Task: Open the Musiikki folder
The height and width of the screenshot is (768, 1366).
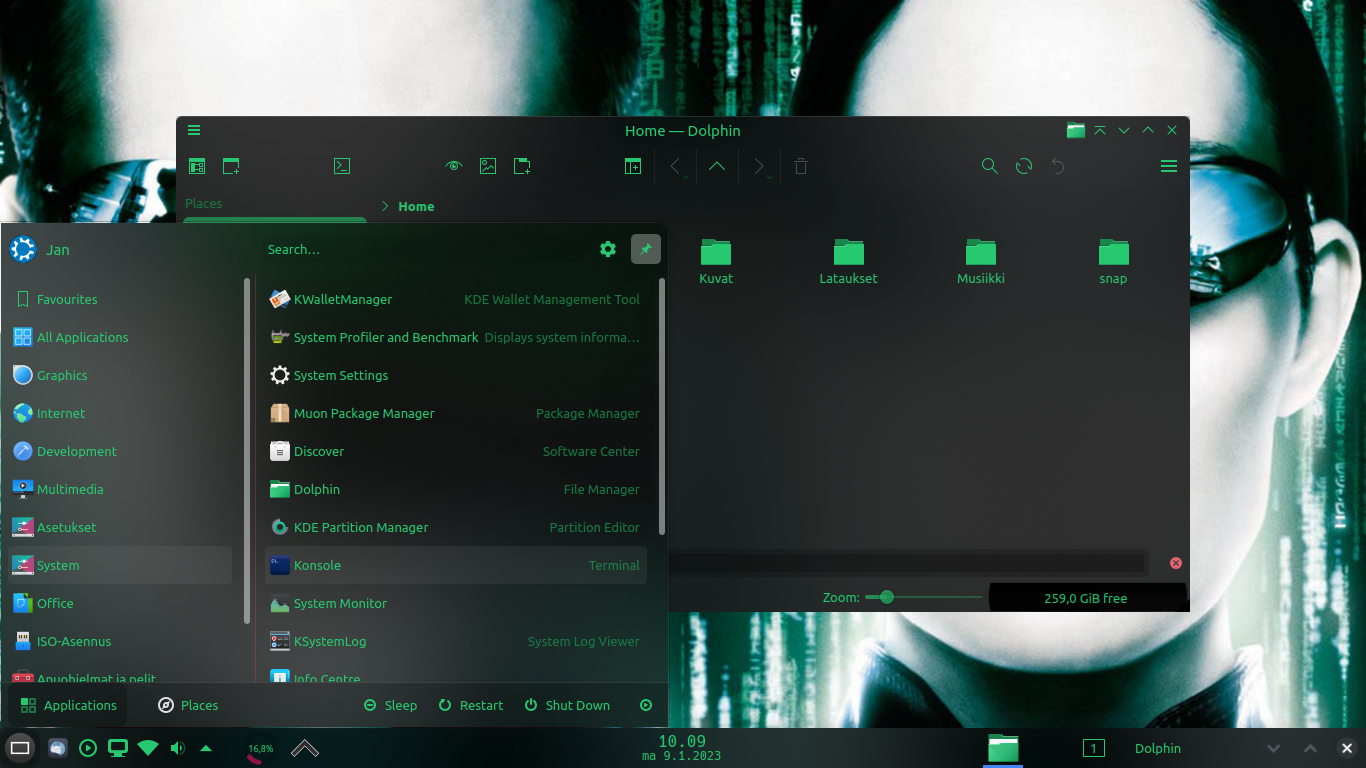Action: coord(981,262)
